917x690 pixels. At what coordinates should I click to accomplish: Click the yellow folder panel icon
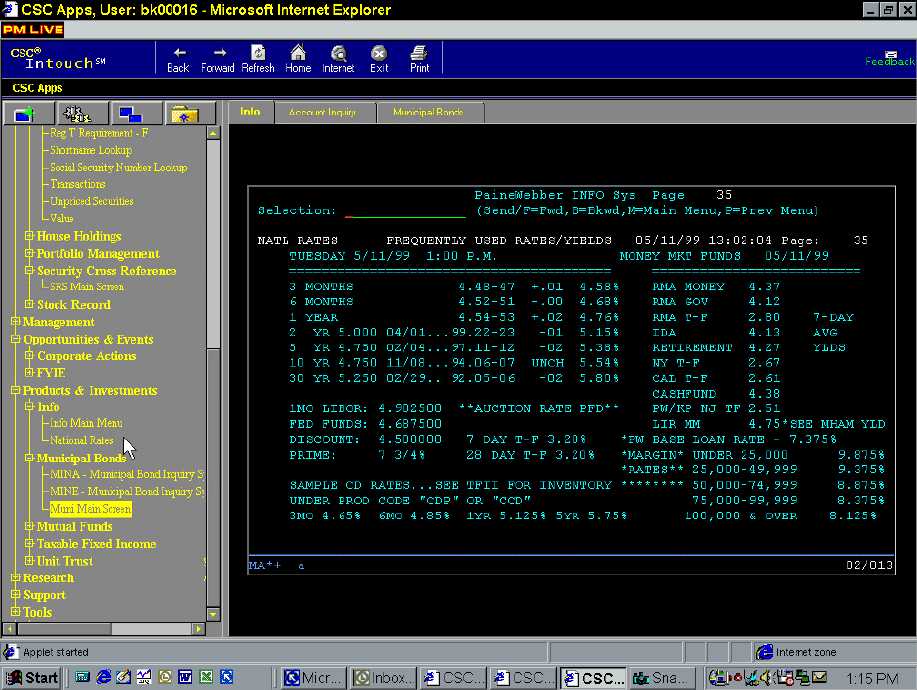pyautogui.click(x=189, y=113)
